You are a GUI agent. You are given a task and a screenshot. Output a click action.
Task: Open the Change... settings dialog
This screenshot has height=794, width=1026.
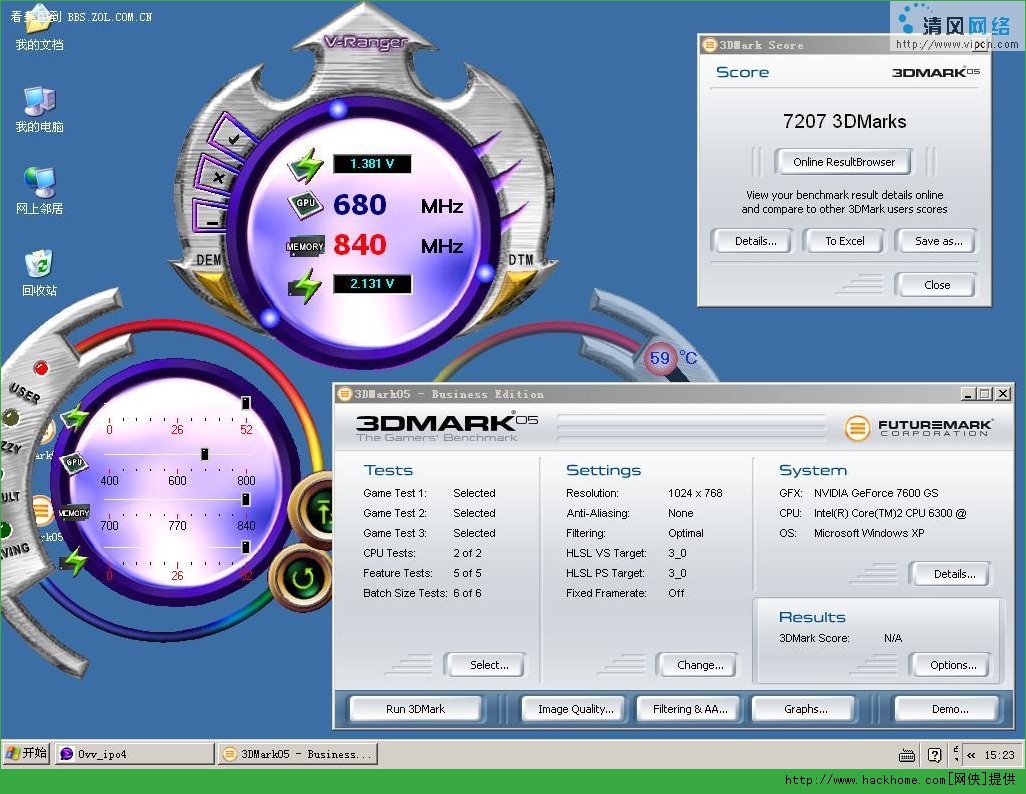(697, 664)
